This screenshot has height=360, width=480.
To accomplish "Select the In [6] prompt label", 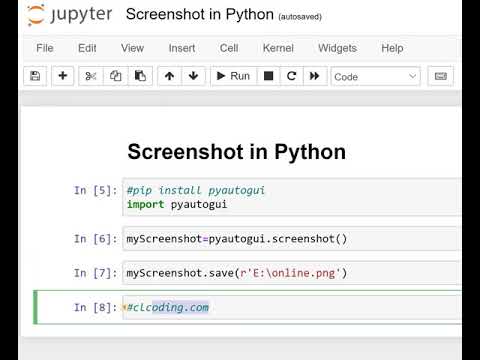I will [x=95, y=239].
